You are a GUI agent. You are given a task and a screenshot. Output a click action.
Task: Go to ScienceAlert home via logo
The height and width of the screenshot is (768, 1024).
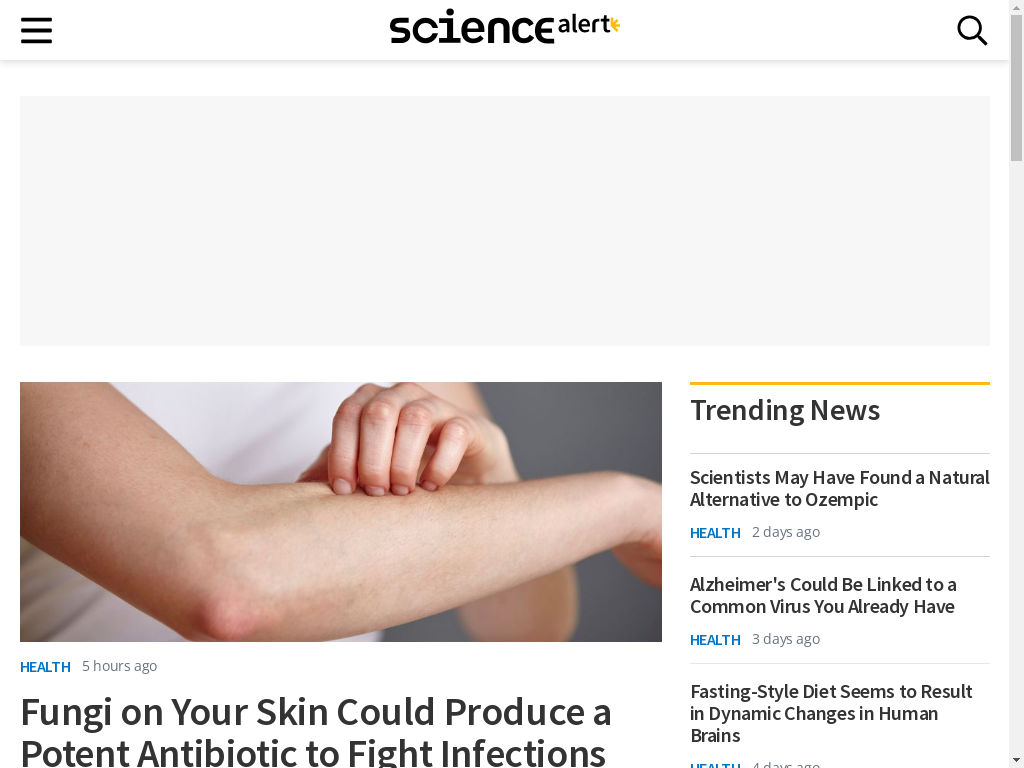pyautogui.click(x=504, y=26)
